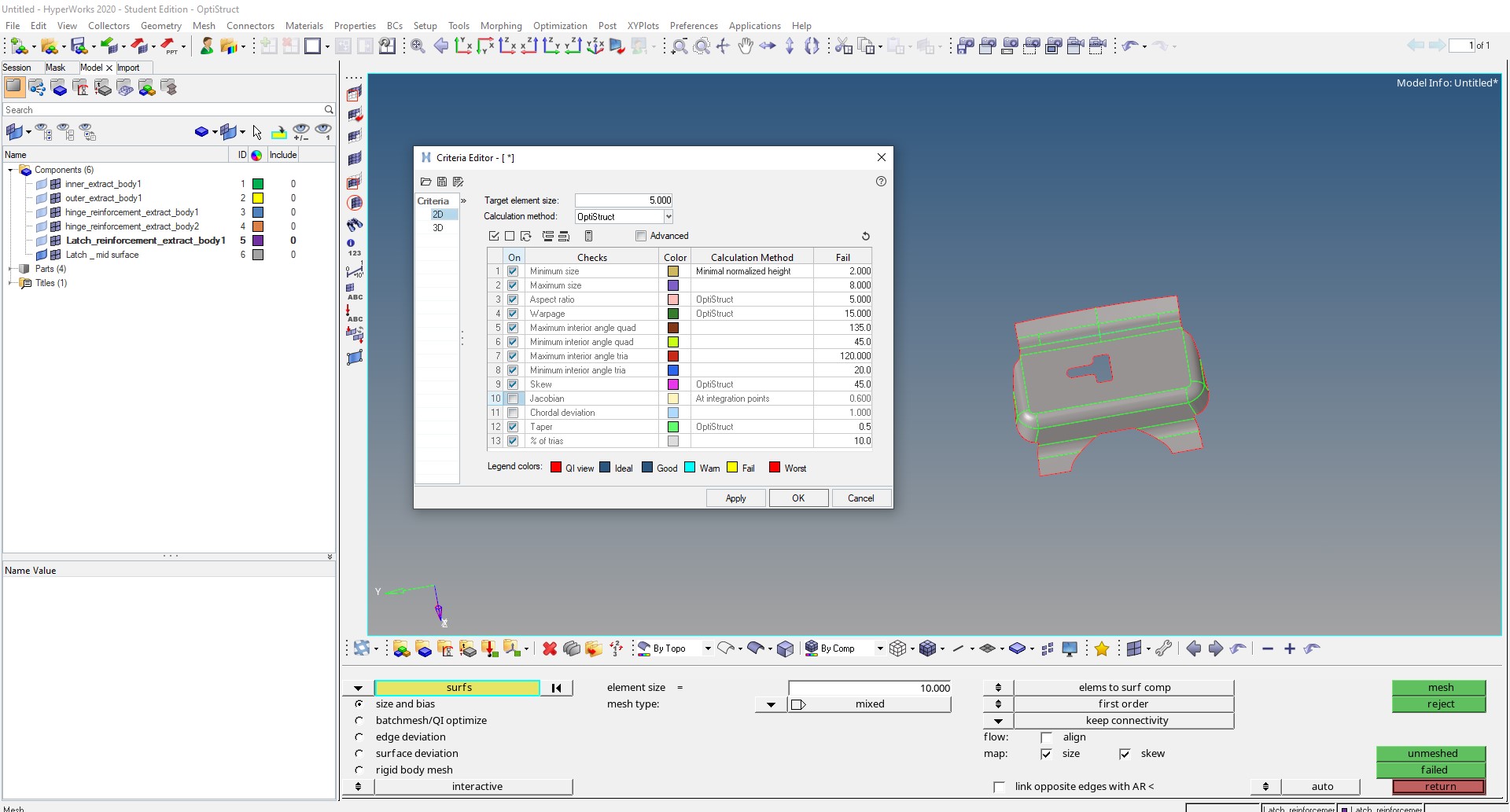
Task: Click the open criteria file folder icon
Action: click(425, 182)
